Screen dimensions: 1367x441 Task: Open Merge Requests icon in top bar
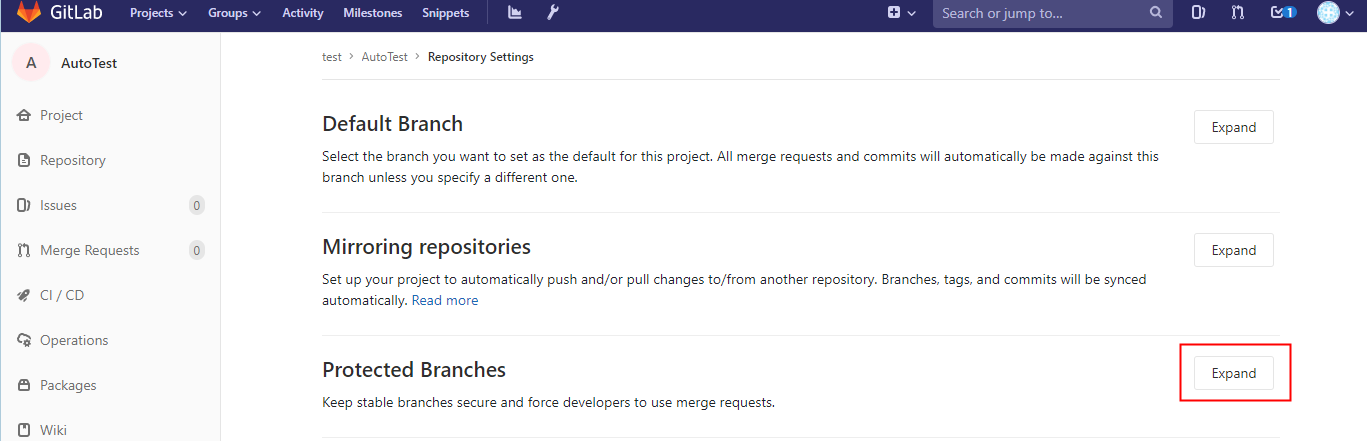[1237, 13]
